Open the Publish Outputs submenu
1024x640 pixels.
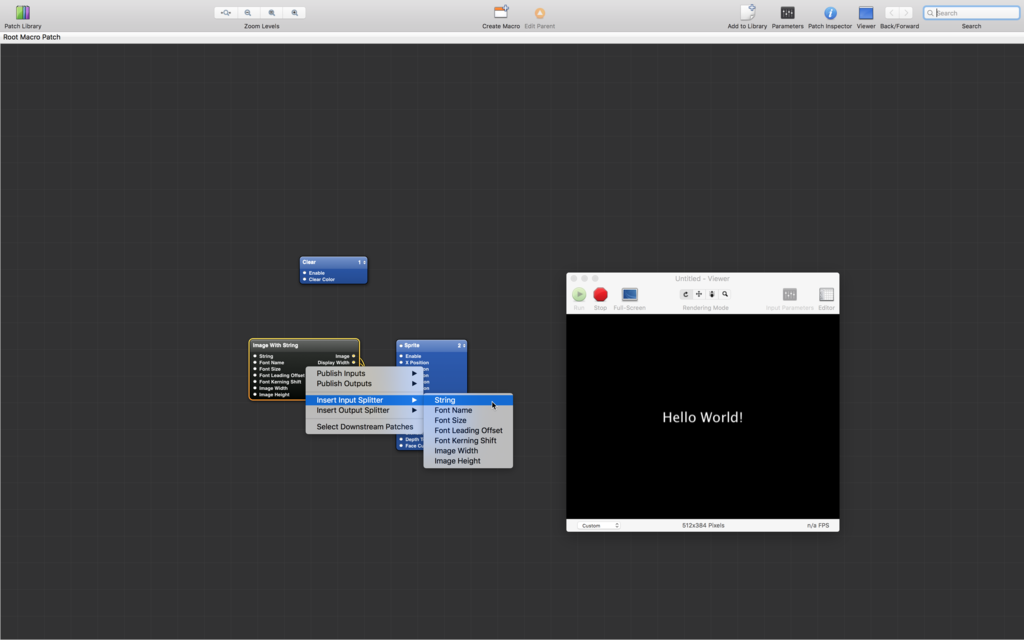point(364,383)
